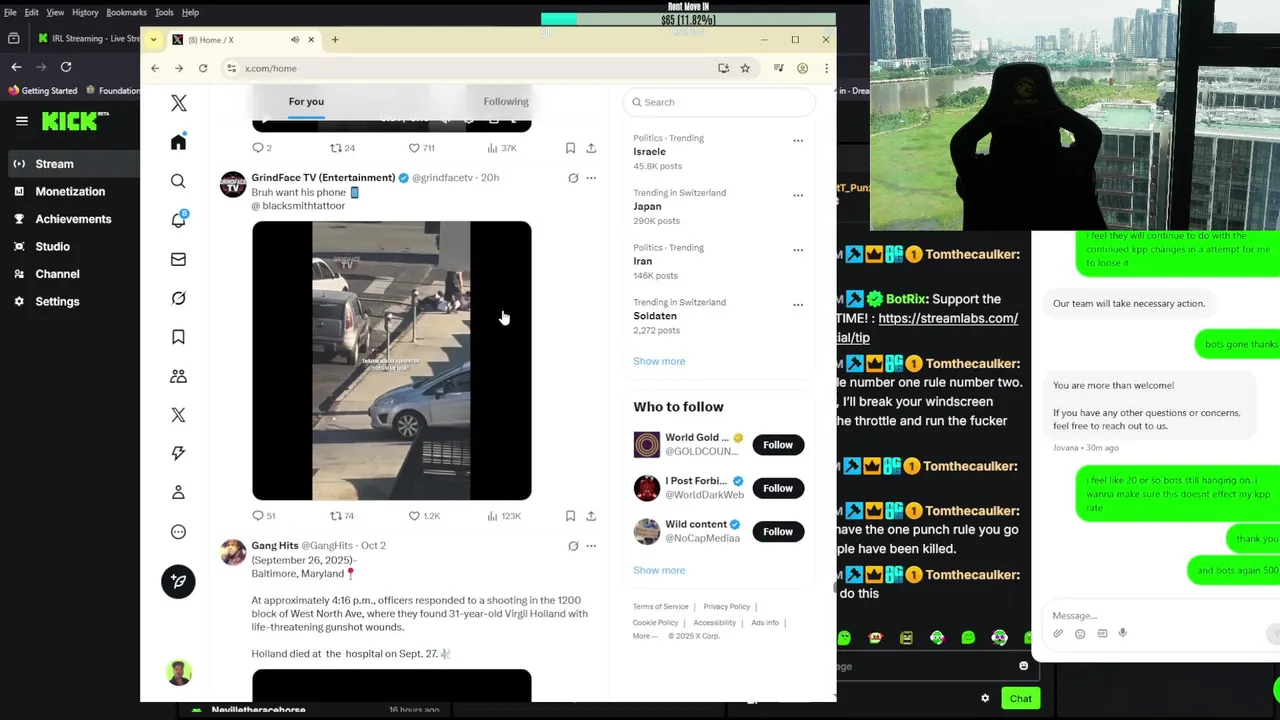The width and height of the screenshot is (1280, 720).
Task: Select Home / X browser tab
Action: point(243,40)
